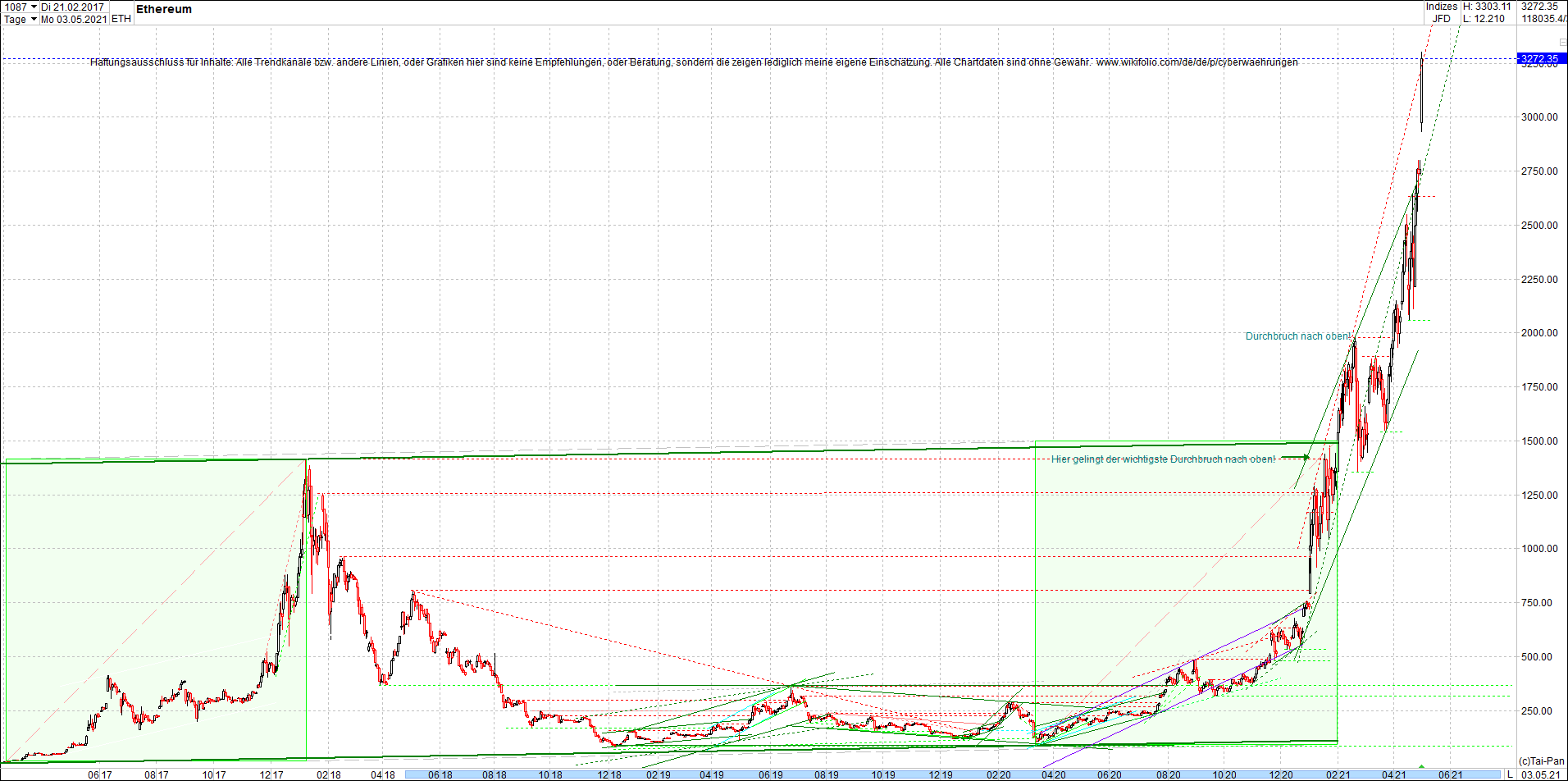Click the blue time-range scrollbar at bottom
Image resolution: width=1568 pixels, height=781 pixels.
pyautogui.click(x=955, y=774)
